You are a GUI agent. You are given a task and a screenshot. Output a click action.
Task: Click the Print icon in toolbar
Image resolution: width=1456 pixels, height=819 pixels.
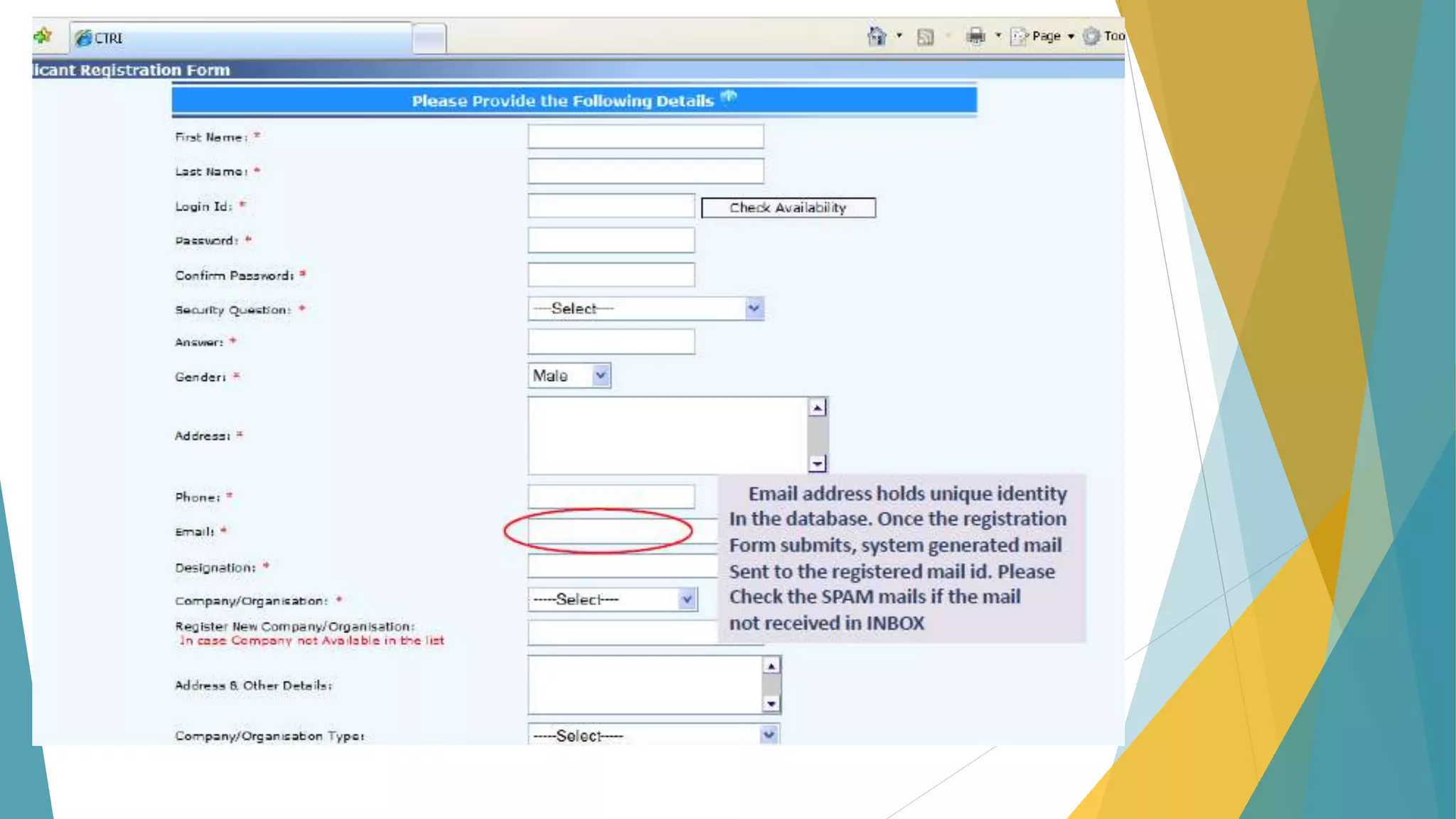(975, 36)
